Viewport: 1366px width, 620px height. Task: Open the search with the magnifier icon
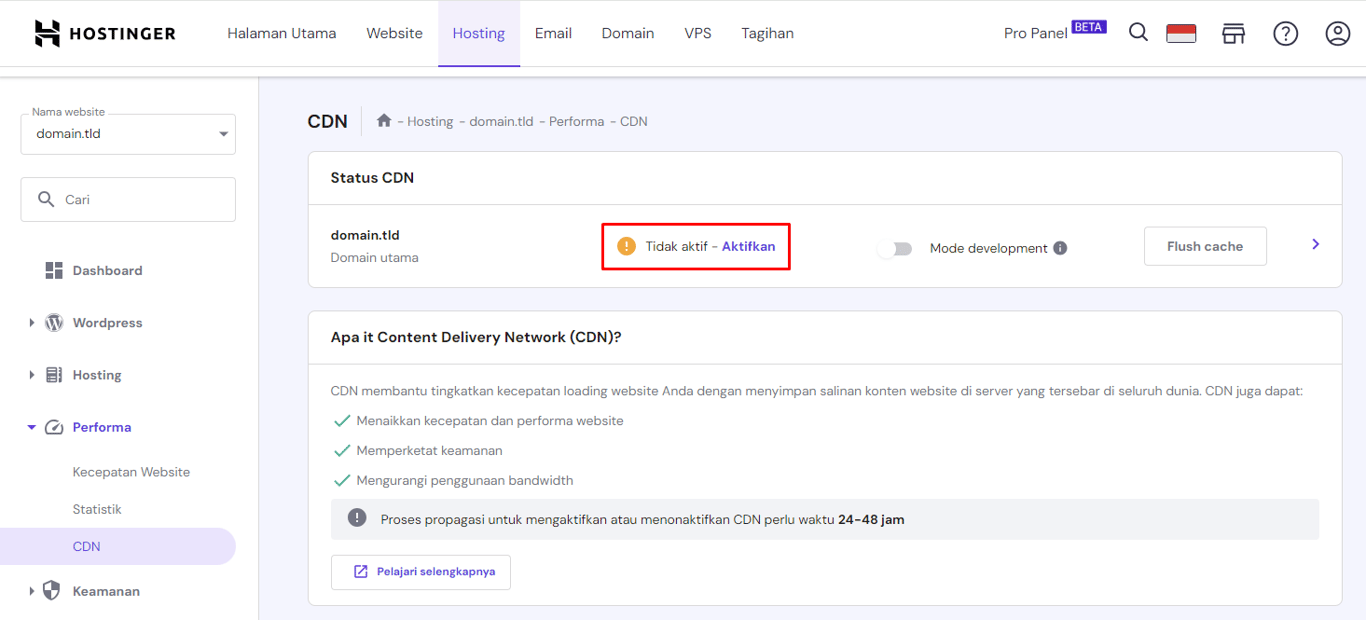click(1138, 32)
